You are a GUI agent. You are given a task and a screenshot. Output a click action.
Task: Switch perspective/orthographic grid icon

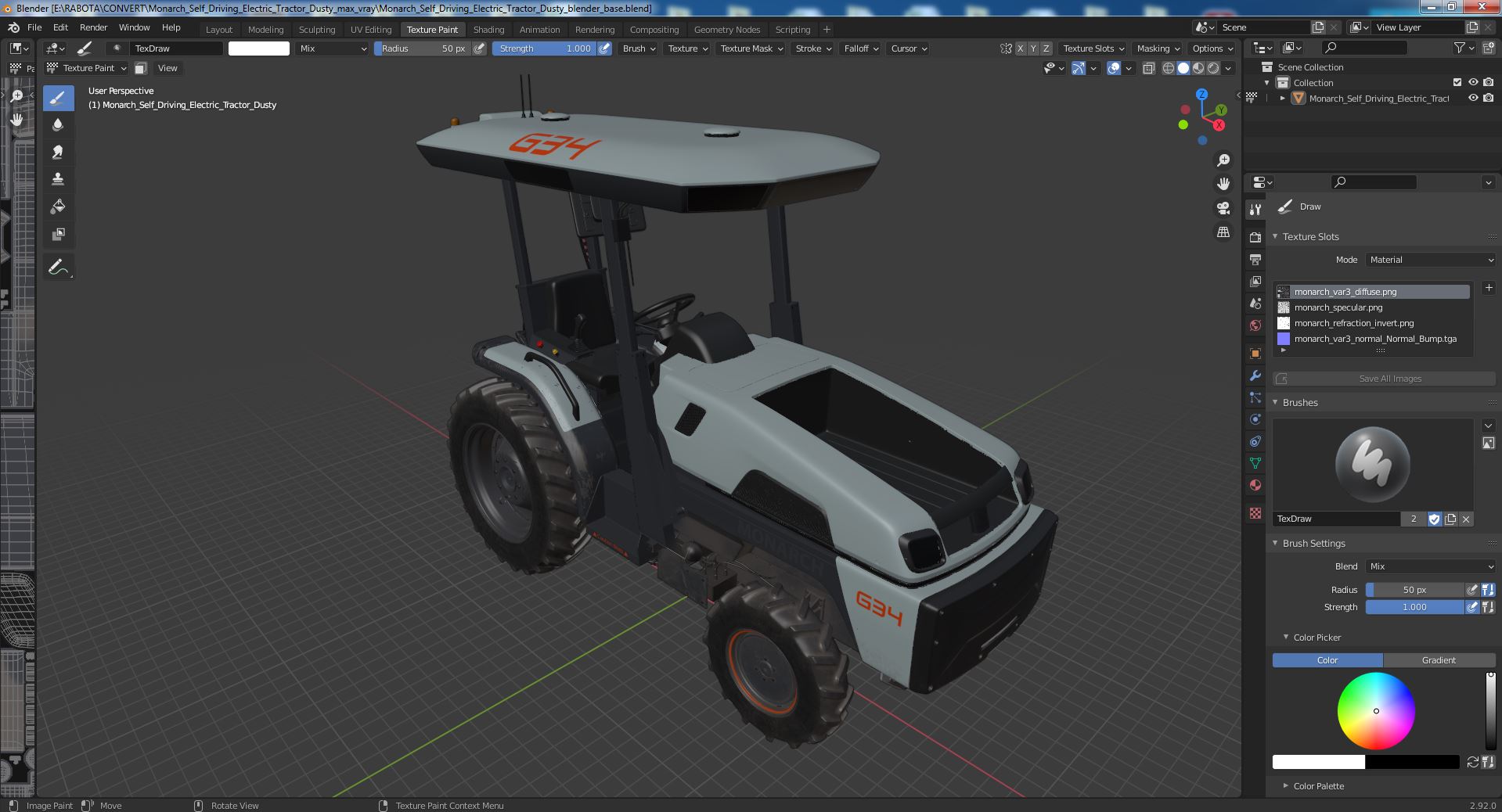(x=1223, y=232)
